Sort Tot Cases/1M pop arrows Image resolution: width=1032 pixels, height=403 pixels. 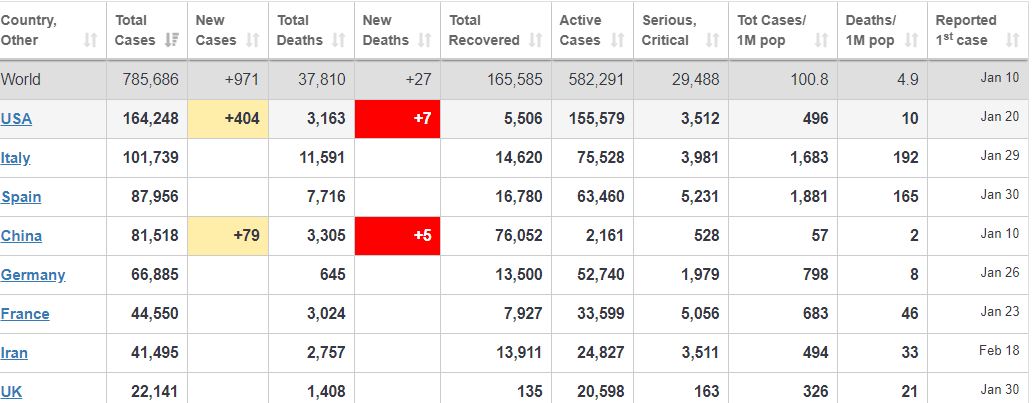(821, 41)
